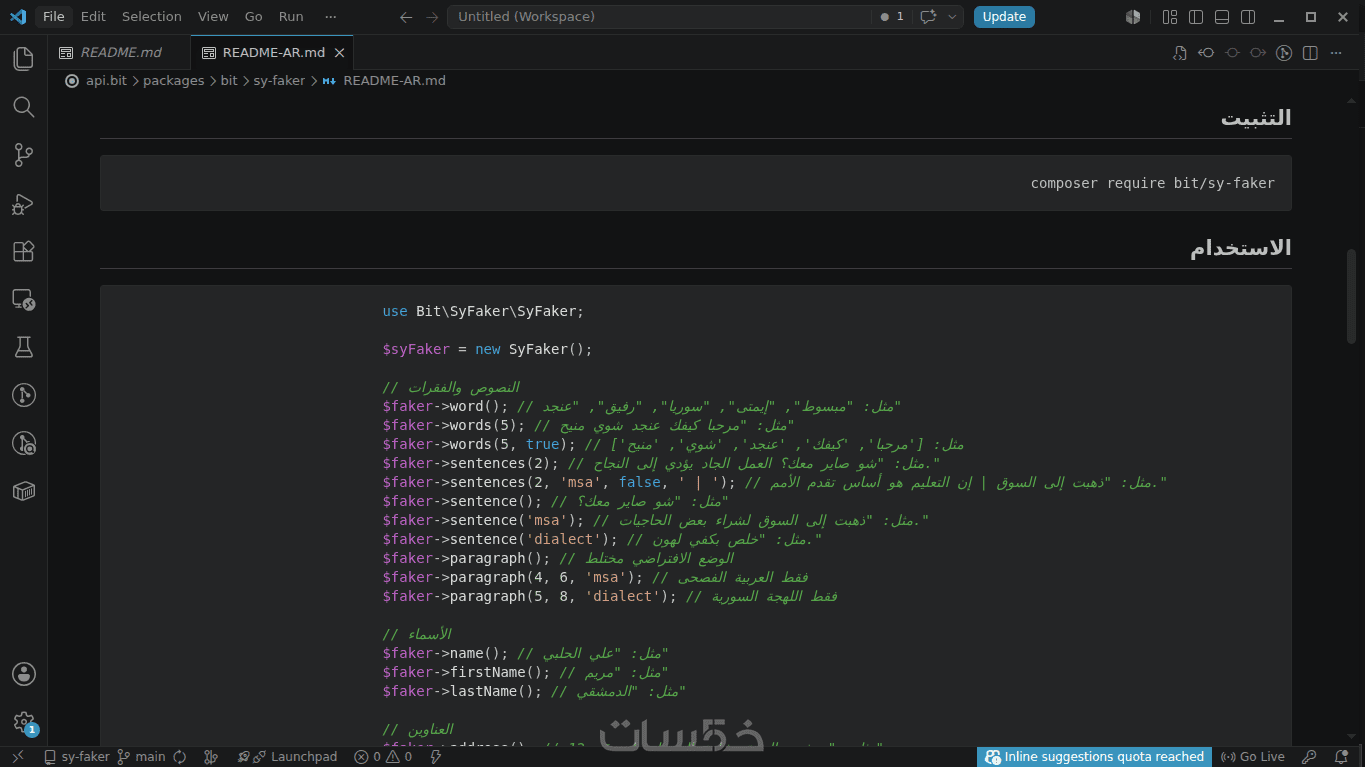The width and height of the screenshot is (1365, 767).
Task: Show errors and warnings count in status bar
Action: coord(383,757)
